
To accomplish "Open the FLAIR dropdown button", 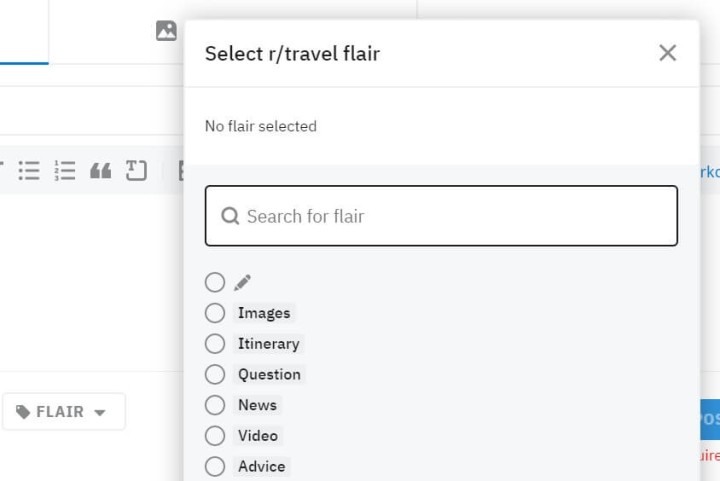I will point(63,412).
